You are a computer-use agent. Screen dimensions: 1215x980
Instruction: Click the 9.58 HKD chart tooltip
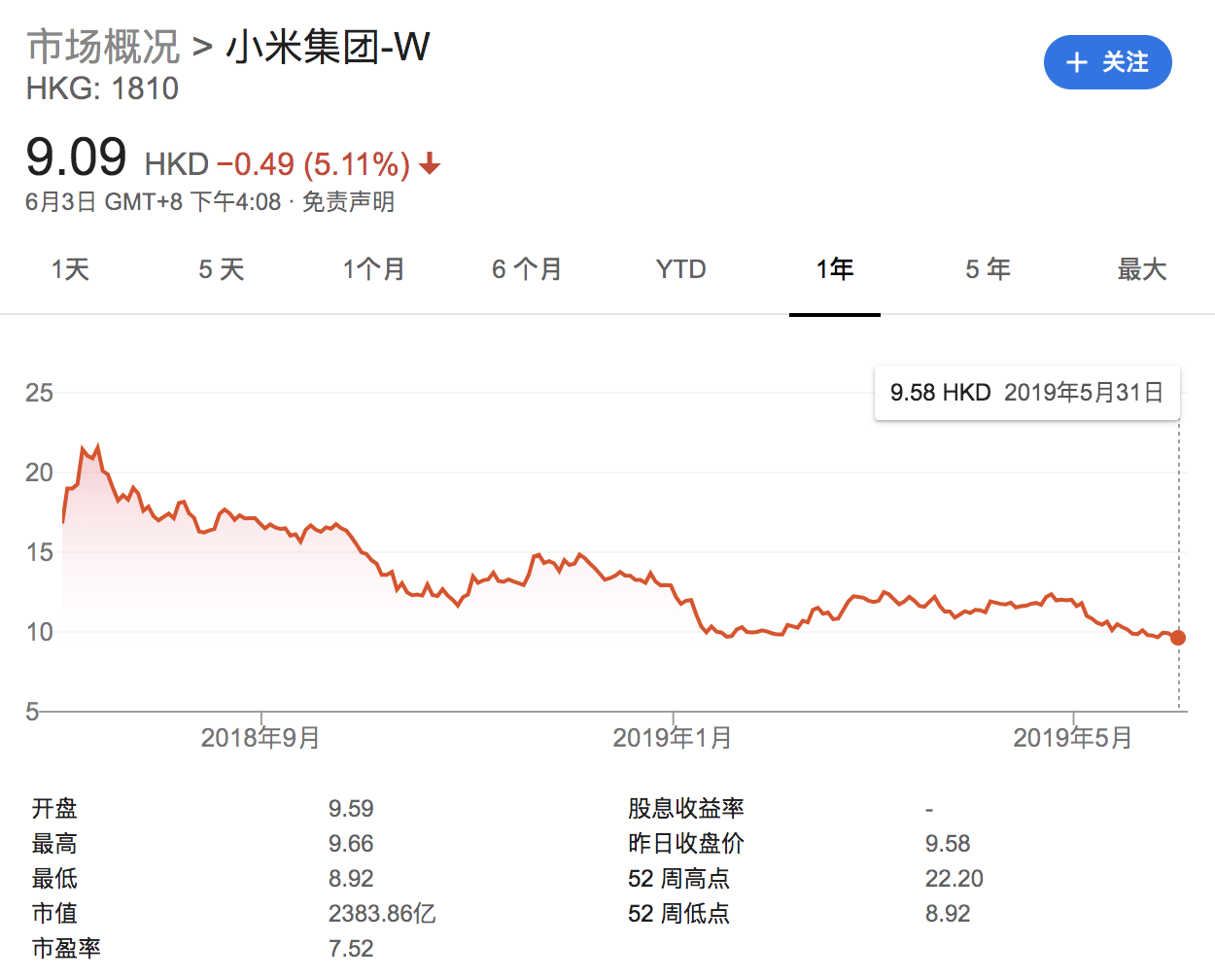1027,393
